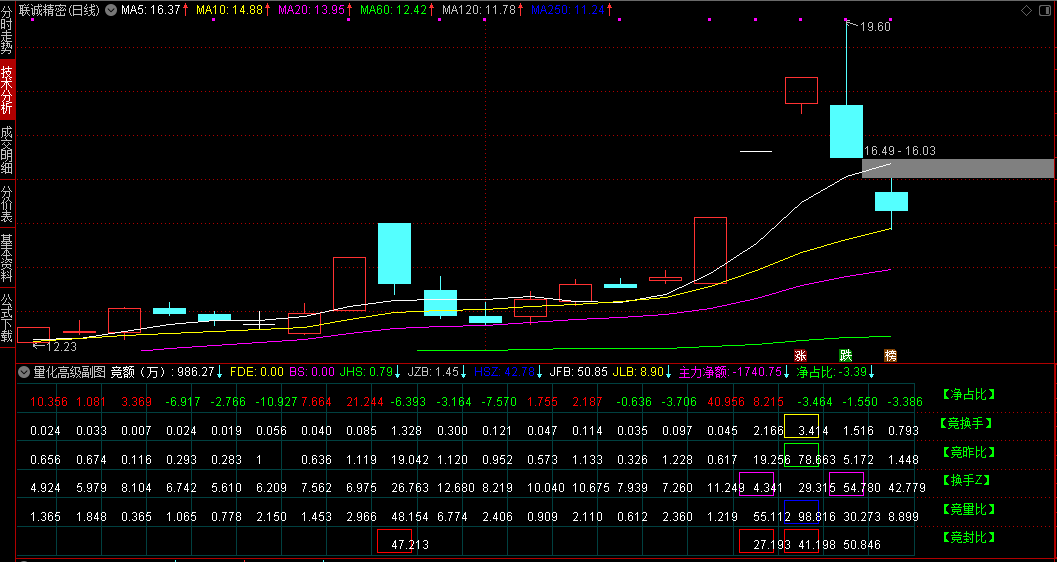Screen dimensions: 1057x562
Task: Click the 【净占比】 row label
Action: coord(969,395)
